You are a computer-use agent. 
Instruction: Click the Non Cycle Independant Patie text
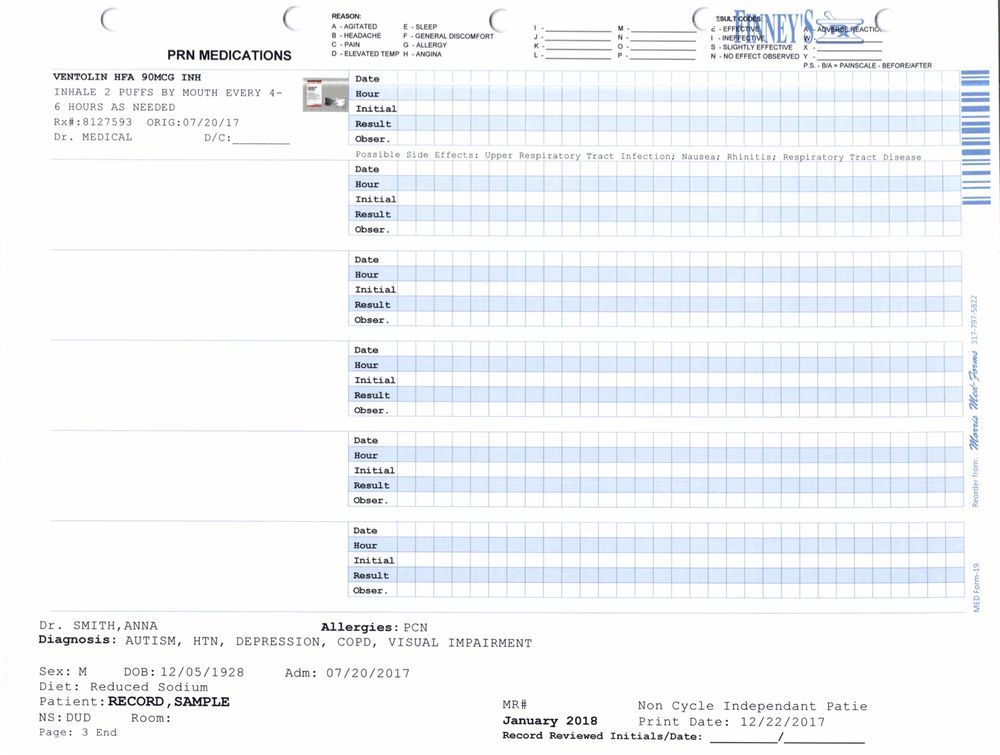click(x=753, y=706)
